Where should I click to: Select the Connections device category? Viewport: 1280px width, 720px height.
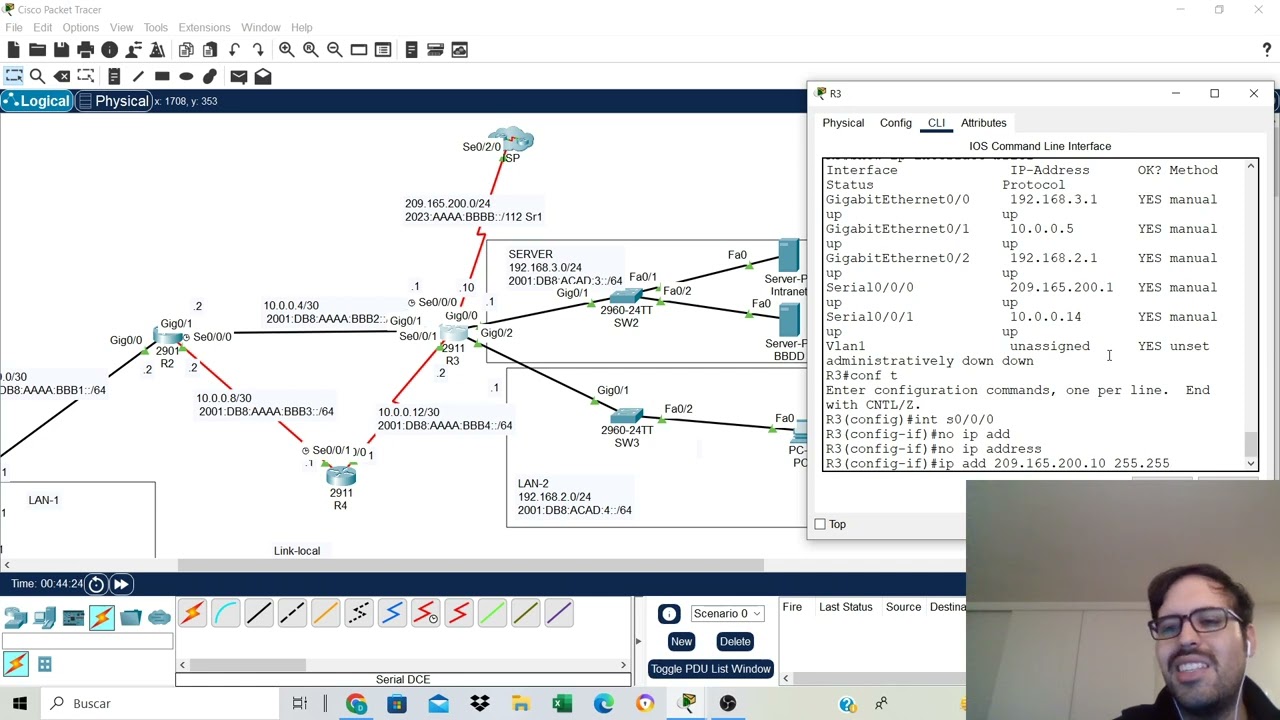tap(102, 618)
